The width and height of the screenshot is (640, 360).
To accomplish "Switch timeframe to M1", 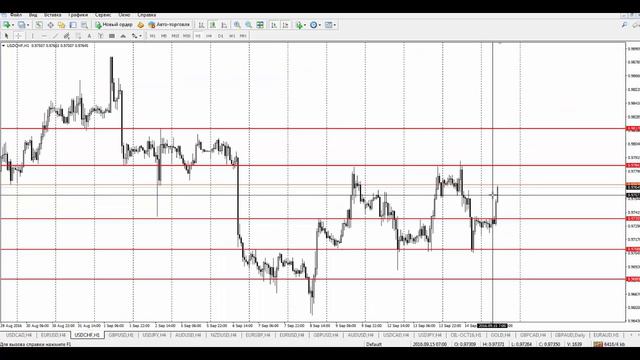I will click(153, 36).
